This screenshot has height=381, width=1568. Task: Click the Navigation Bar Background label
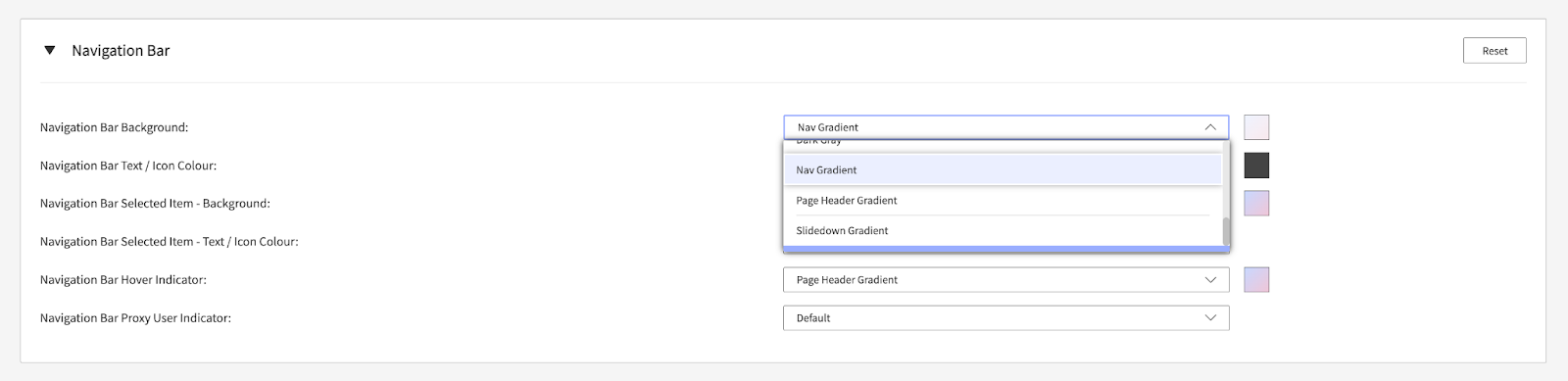pos(114,127)
